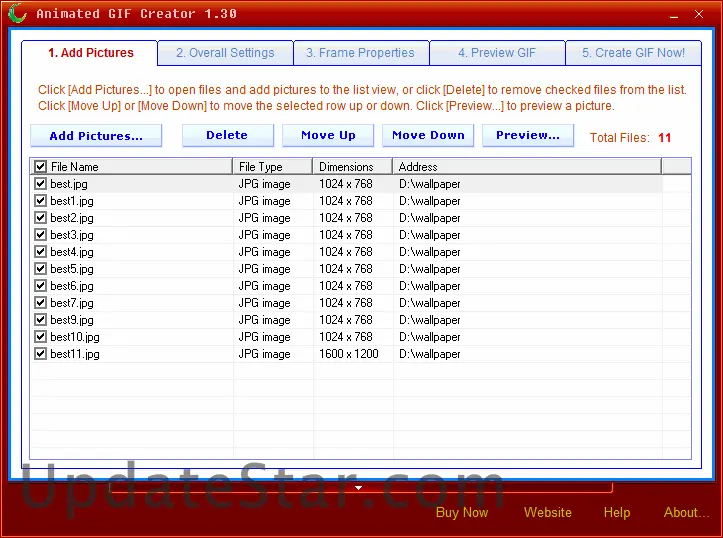This screenshot has width=723, height=538.
Task: Click the Add Pictures... button
Action: coord(96,136)
